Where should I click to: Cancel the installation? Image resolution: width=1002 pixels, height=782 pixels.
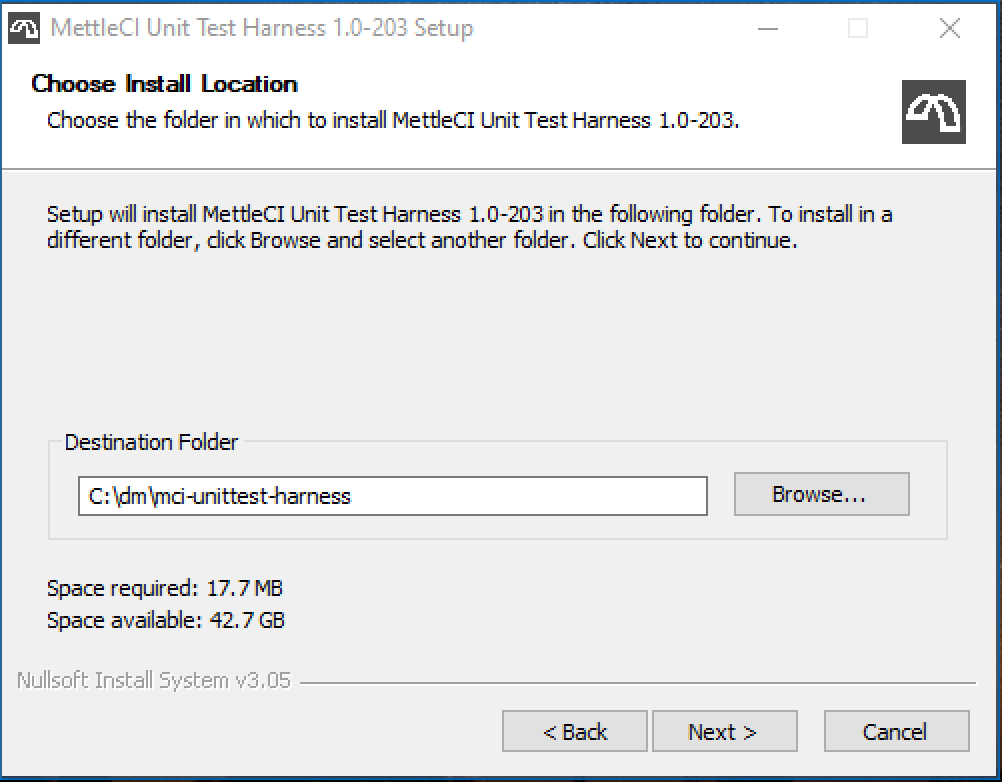point(896,731)
